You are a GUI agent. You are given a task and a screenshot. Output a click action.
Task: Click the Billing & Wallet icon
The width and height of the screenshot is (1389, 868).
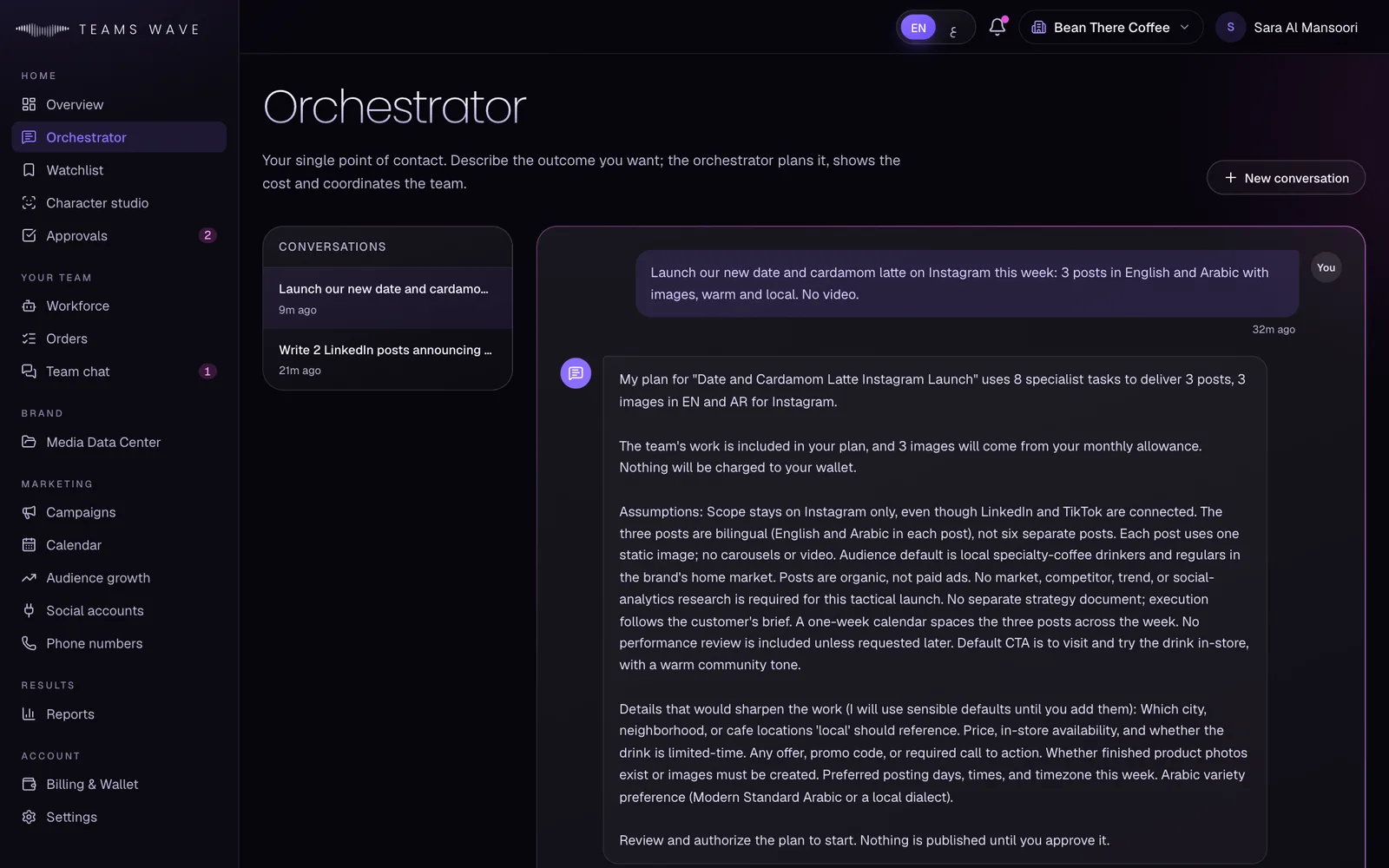[29, 784]
